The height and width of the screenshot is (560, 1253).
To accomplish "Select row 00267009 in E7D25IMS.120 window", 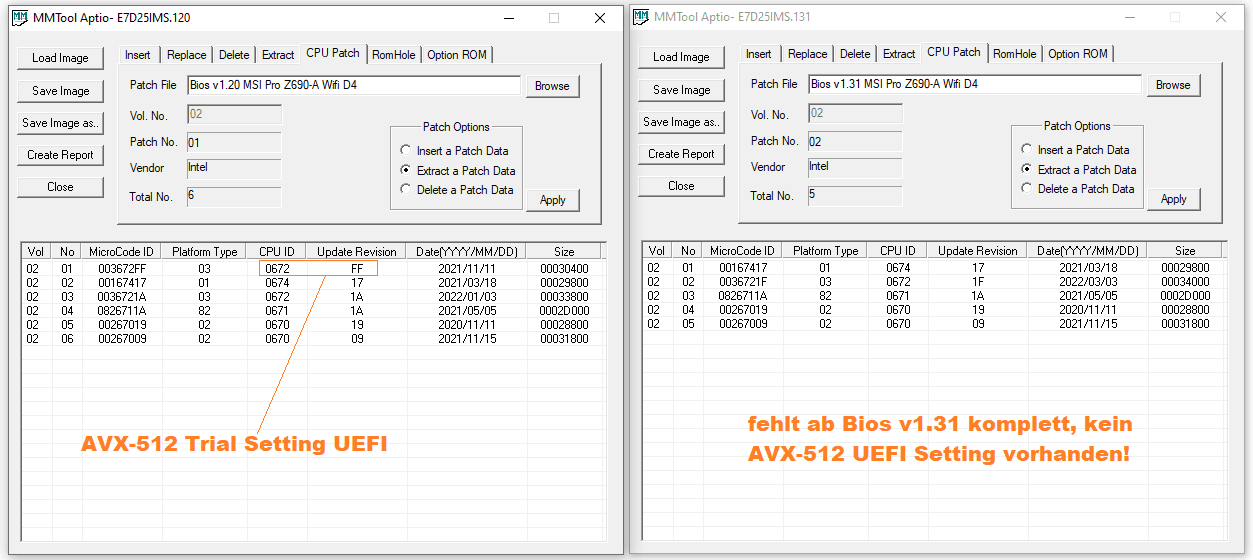I will click(x=312, y=339).
